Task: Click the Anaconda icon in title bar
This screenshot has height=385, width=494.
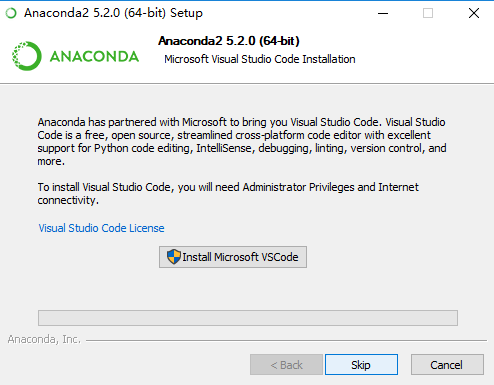Action: [11, 13]
